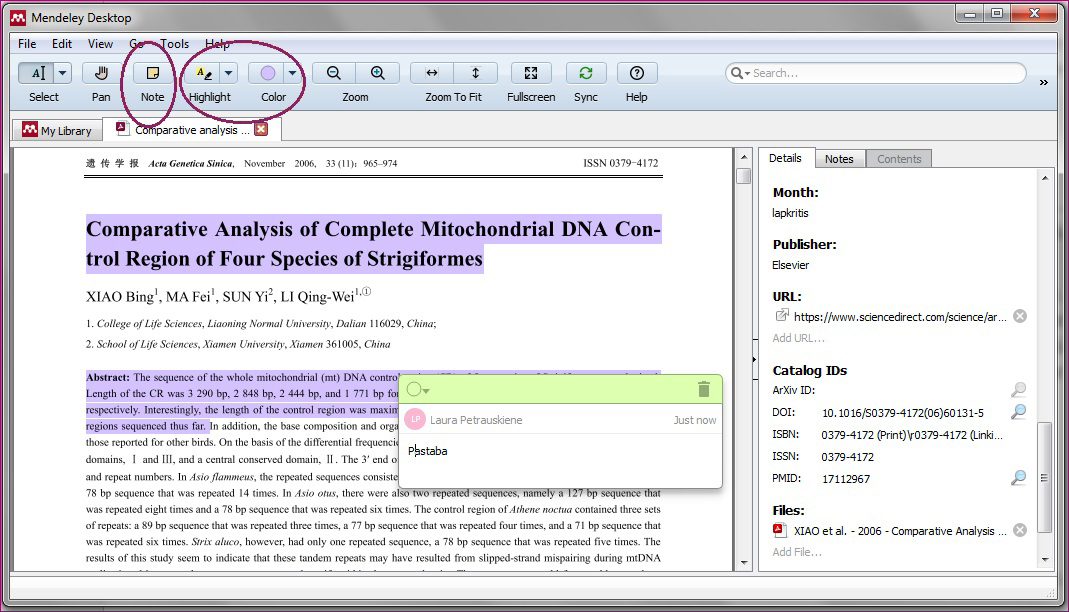Open the View menu
1069x612 pixels.
click(x=100, y=44)
